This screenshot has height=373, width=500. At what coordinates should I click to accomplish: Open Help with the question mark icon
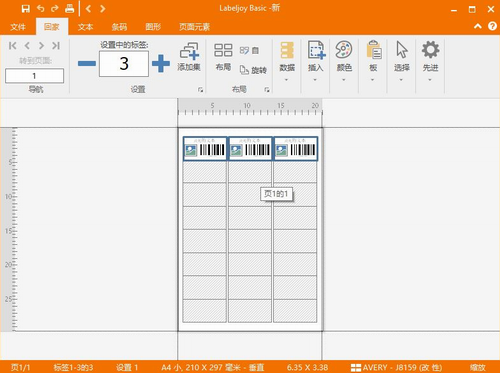click(x=492, y=26)
